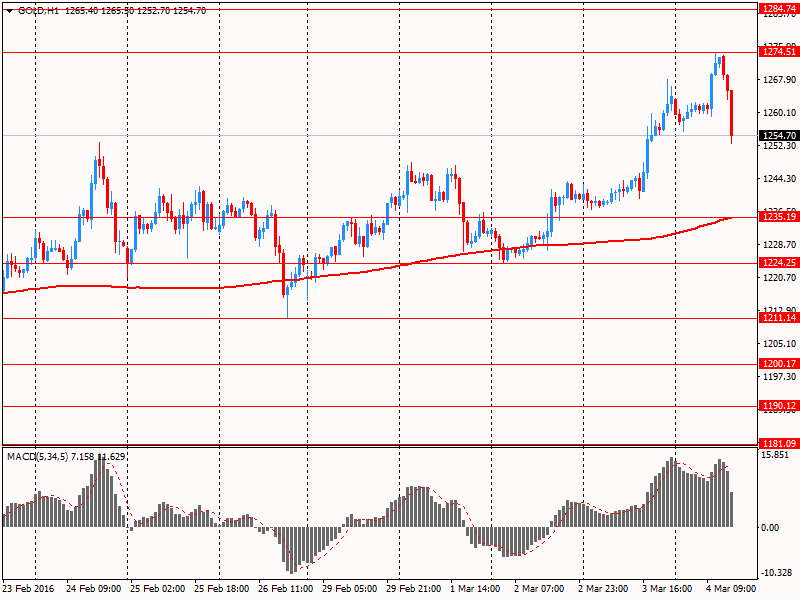
Task: Click the 24 Feb 09:00 time label
Action: [95, 589]
